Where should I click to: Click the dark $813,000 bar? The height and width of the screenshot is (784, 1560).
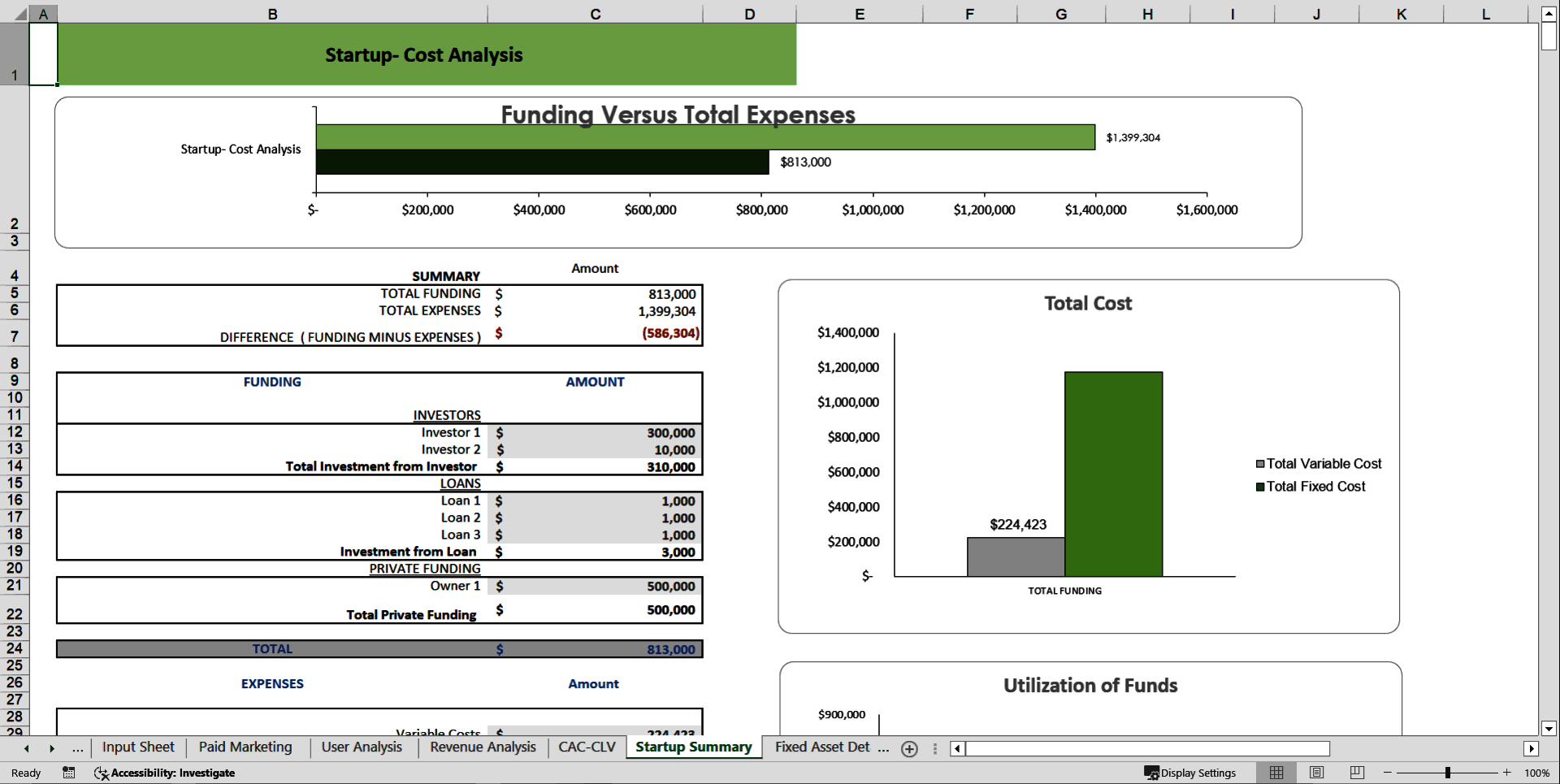pos(542,162)
